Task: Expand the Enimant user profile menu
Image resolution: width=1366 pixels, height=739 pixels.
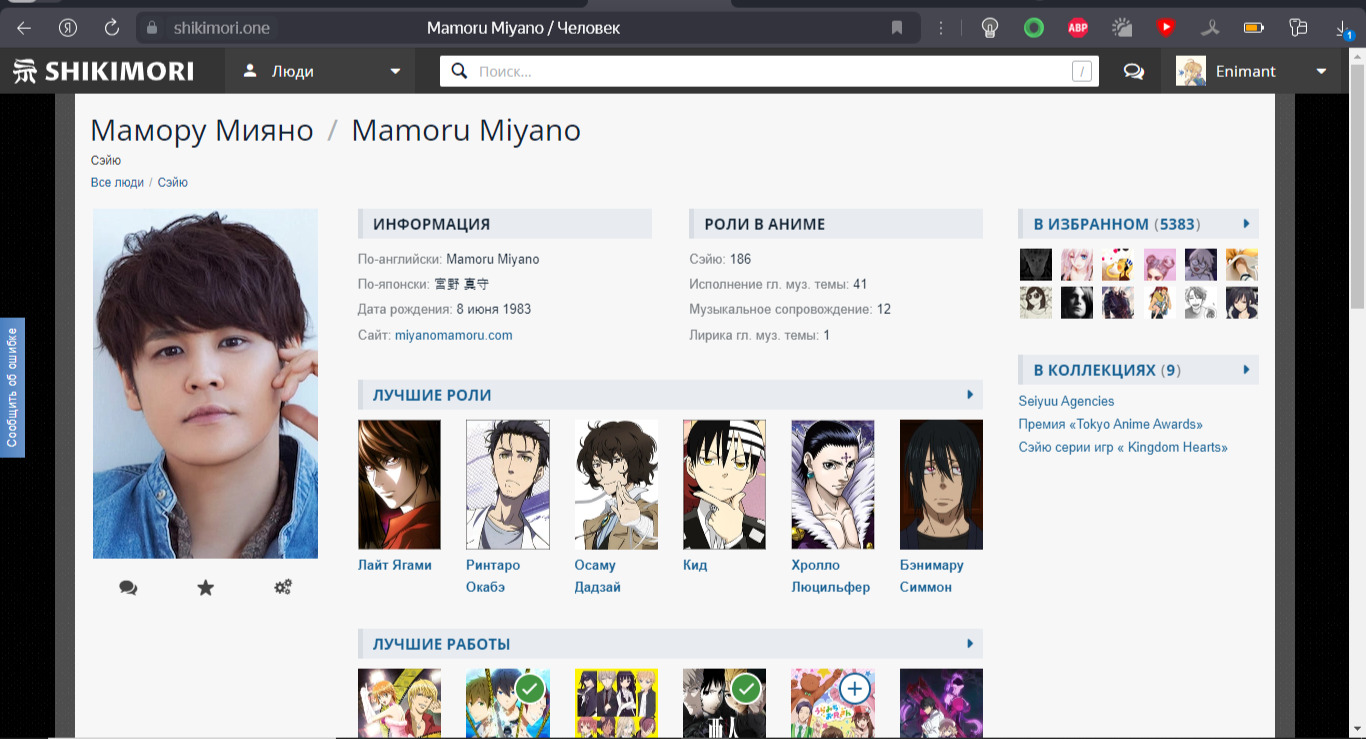Action: [1321, 72]
